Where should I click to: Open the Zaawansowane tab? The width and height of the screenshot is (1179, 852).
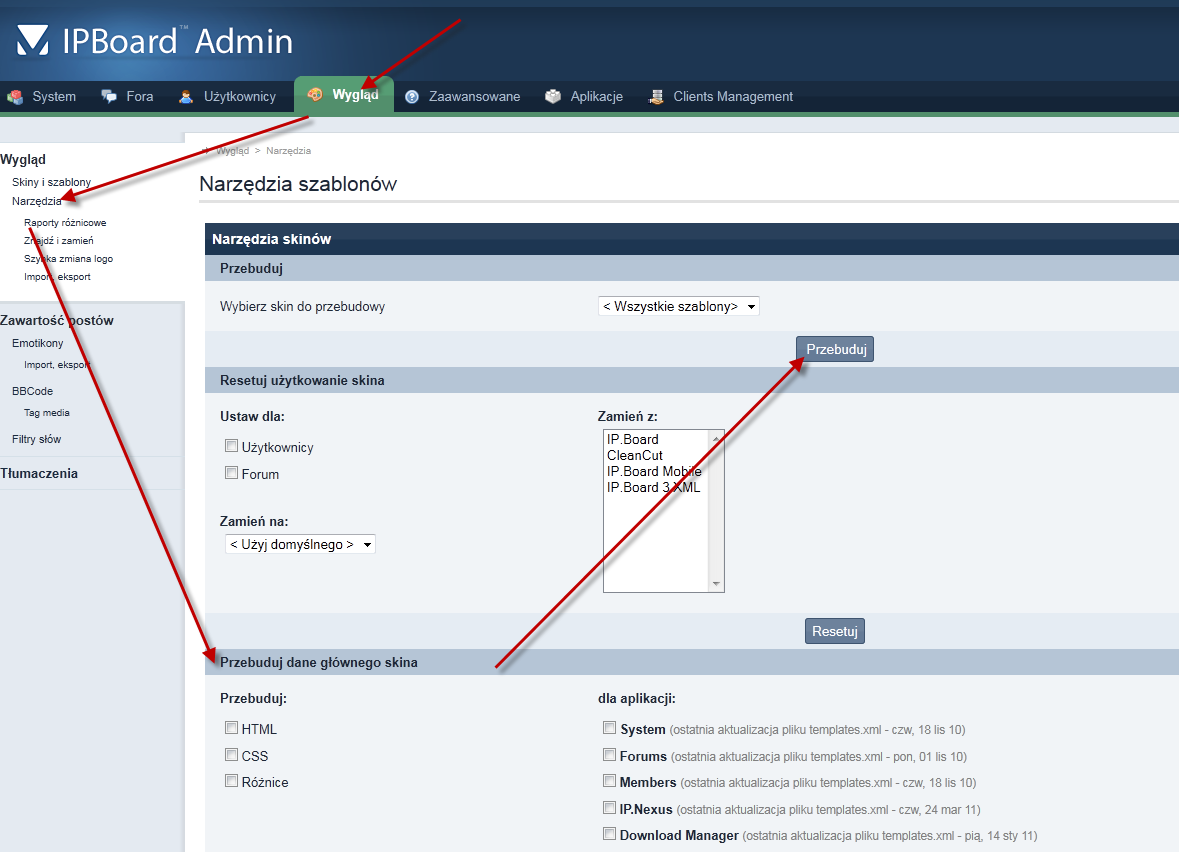(474, 97)
